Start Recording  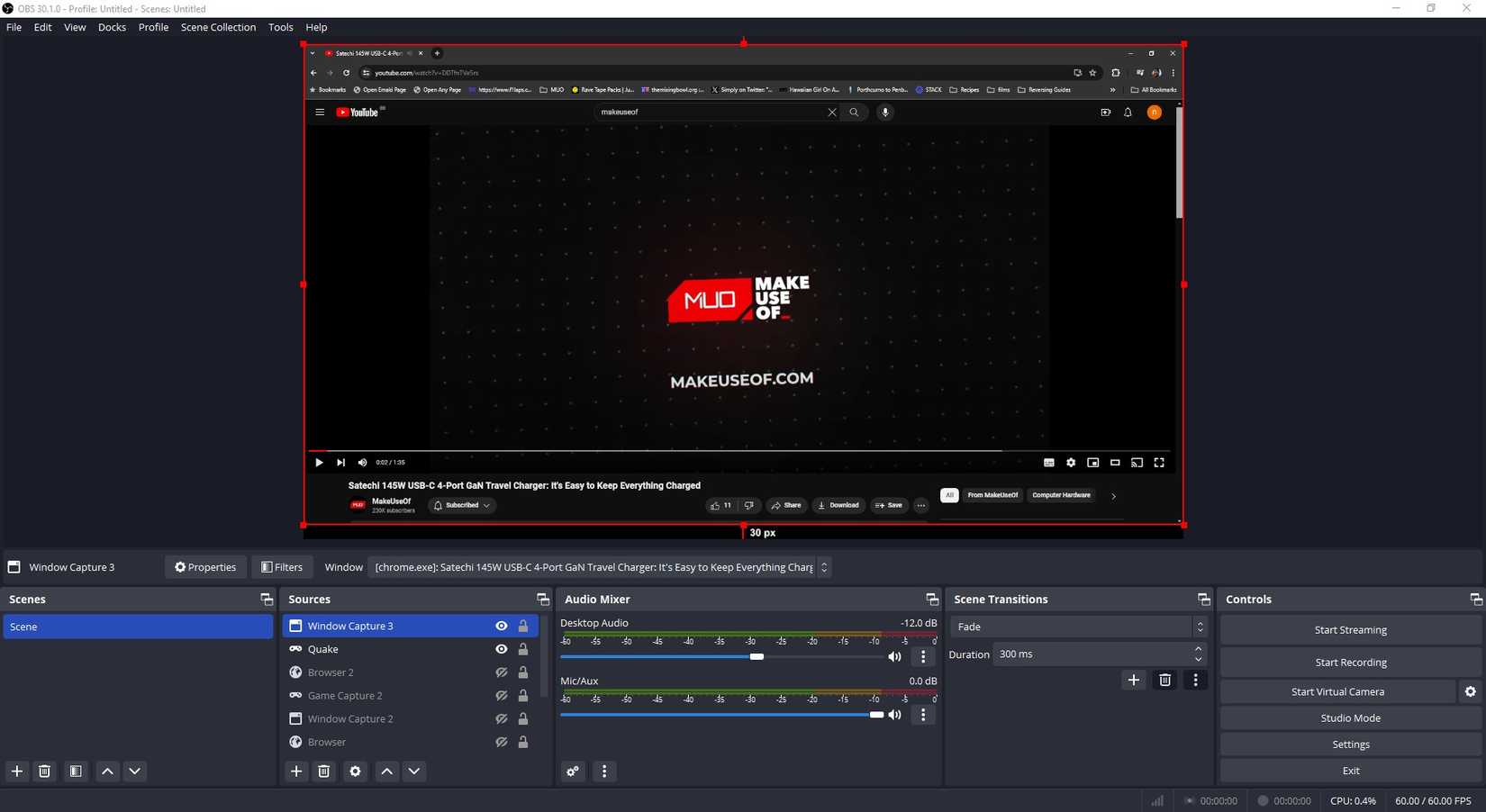[x=1350, y=662]
